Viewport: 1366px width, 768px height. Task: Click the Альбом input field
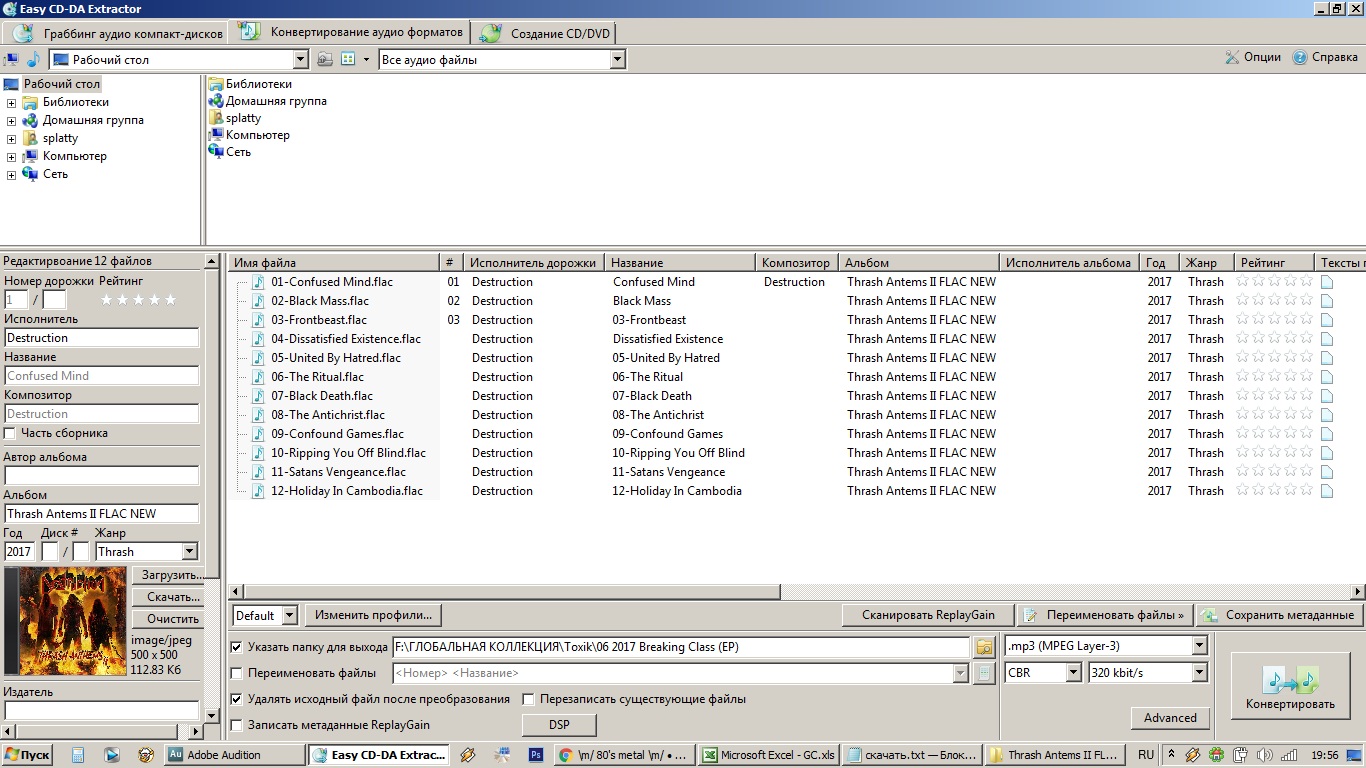(101, 514)
